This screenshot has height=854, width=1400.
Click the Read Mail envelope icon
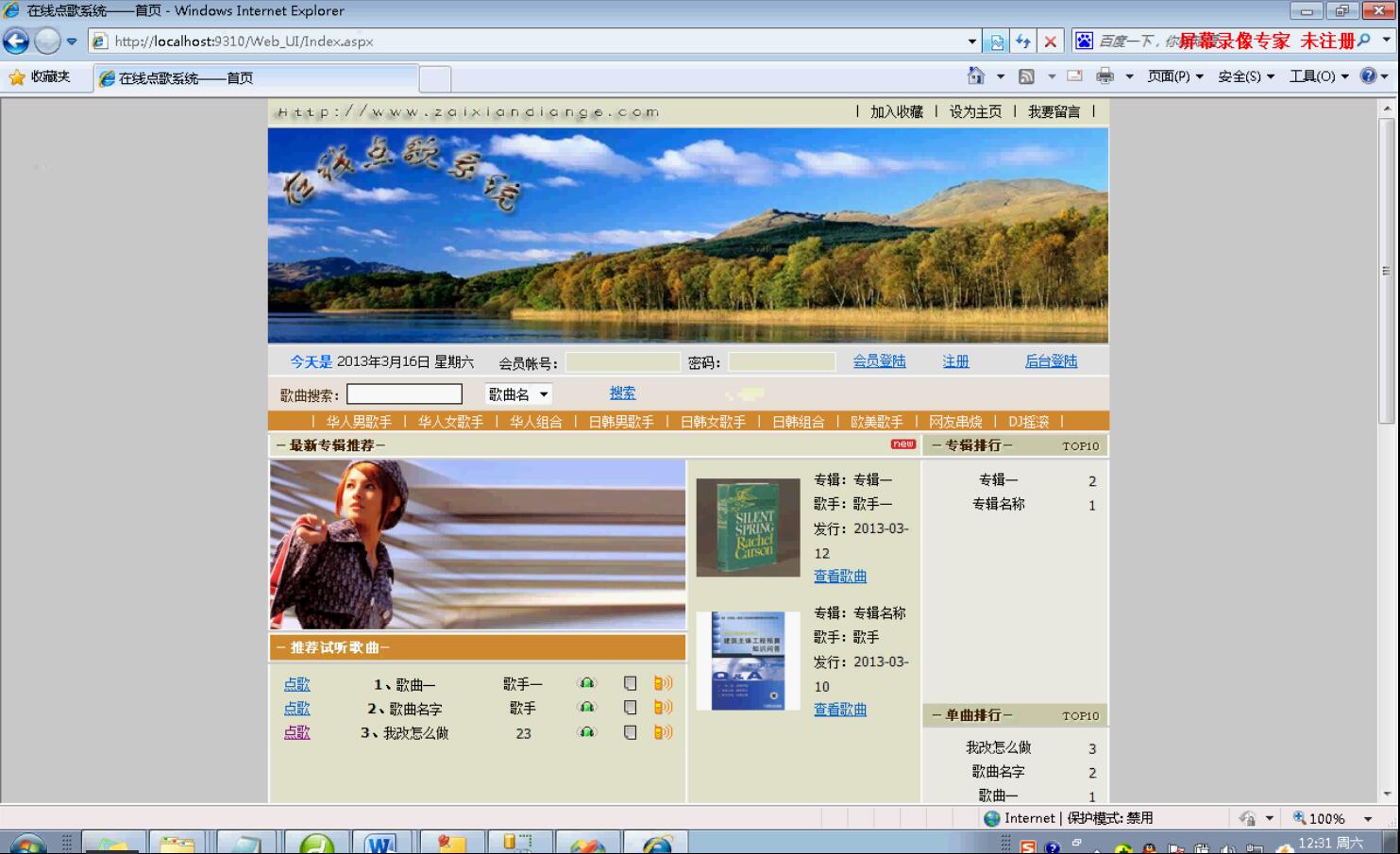(1074, 75)
